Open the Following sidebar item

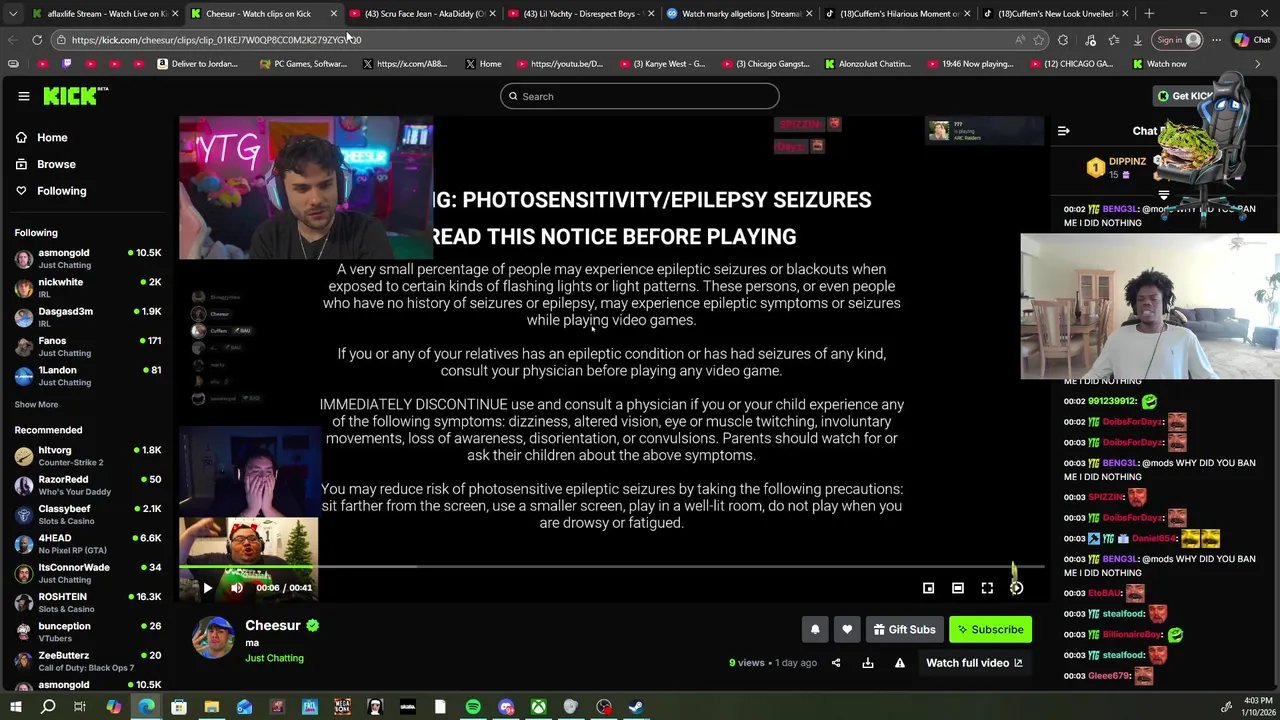pos(61,191)
